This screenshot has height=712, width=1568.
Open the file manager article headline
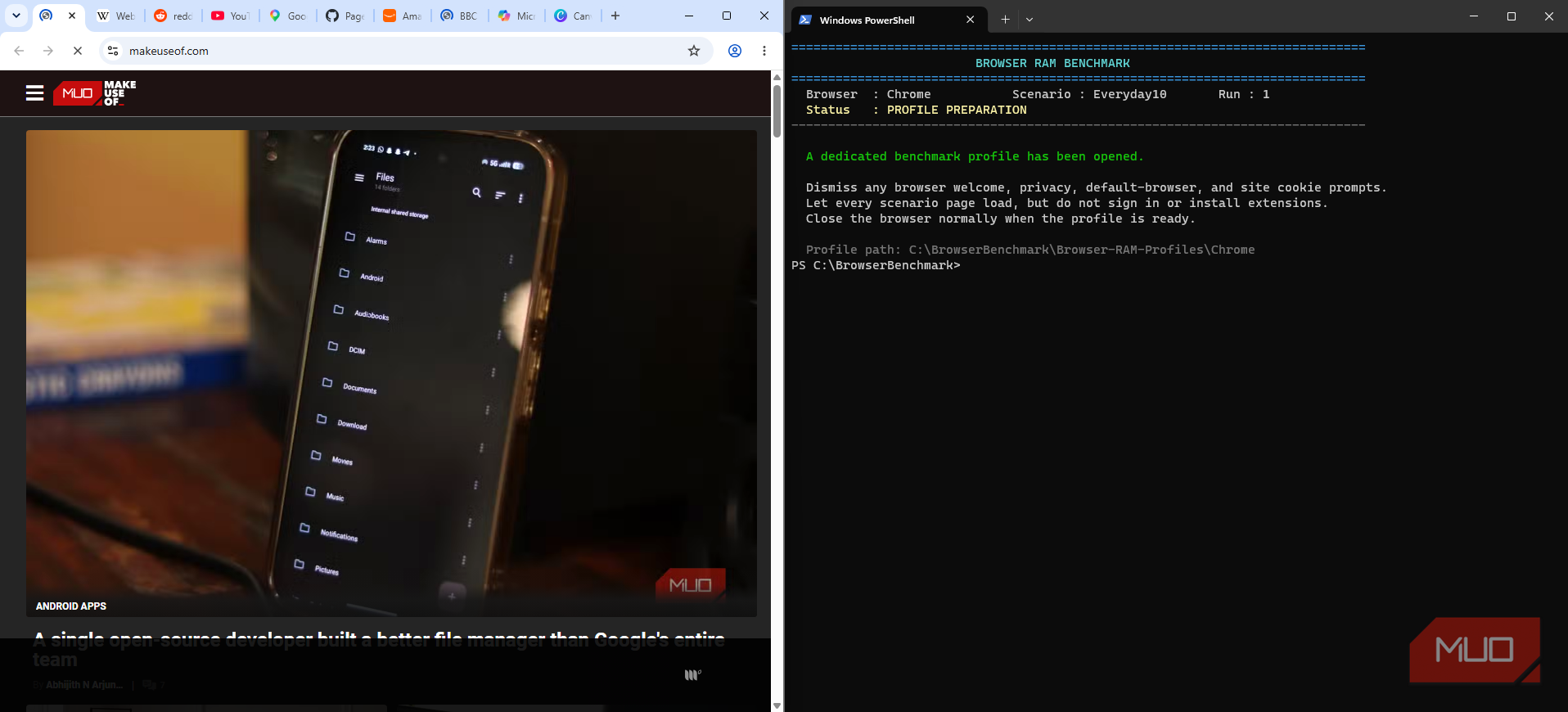coord(379,650)
